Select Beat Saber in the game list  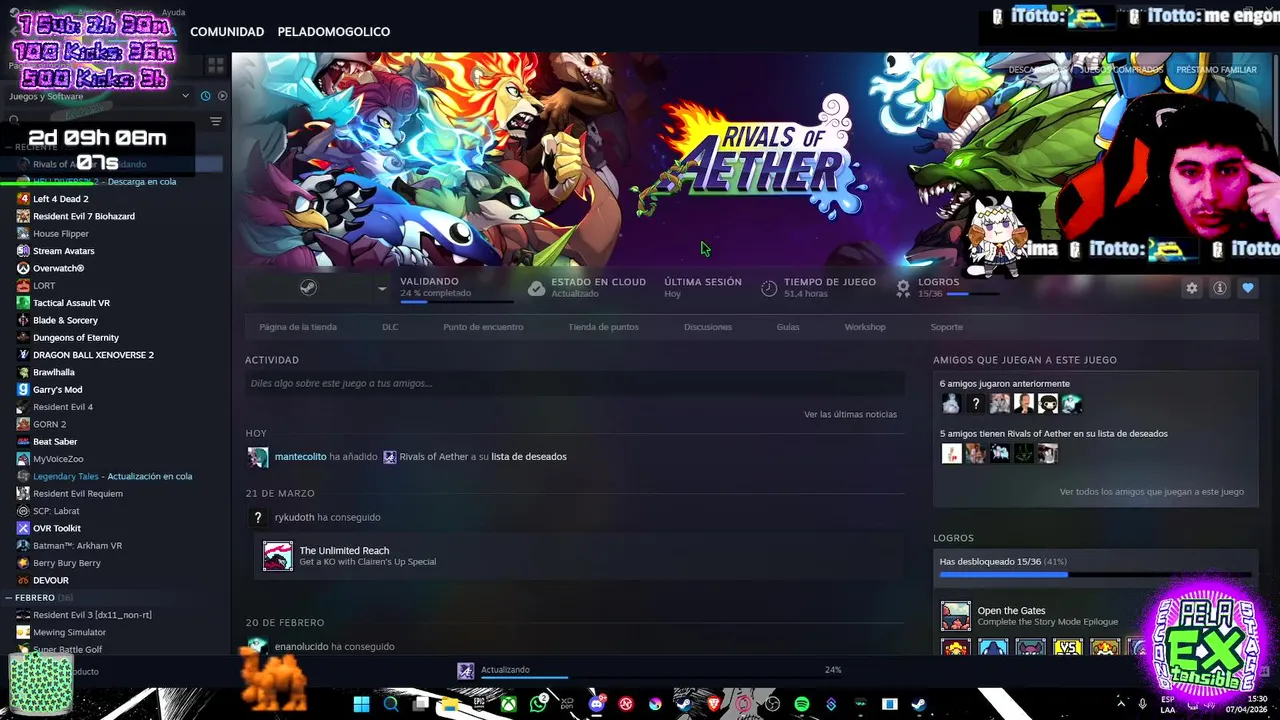coord(55,441)
